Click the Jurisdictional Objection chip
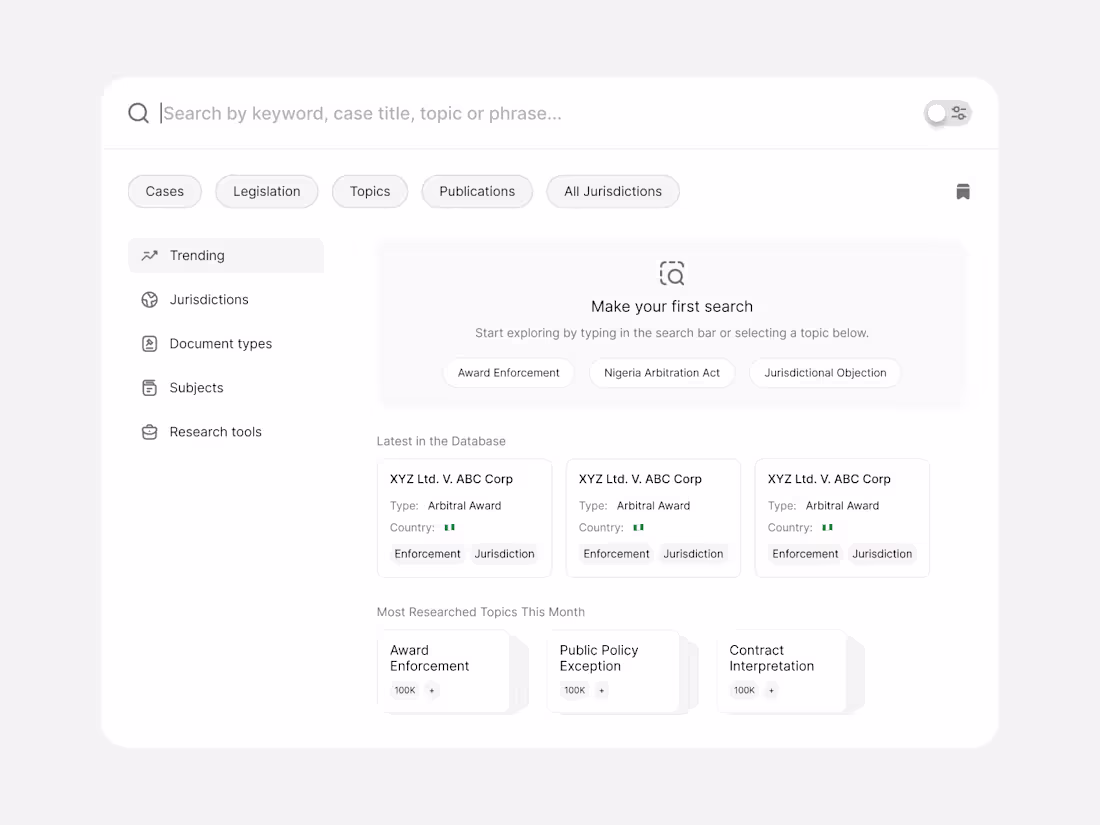Image resolution: width=1100 pixels, height=825 pixels. [825, 373]
